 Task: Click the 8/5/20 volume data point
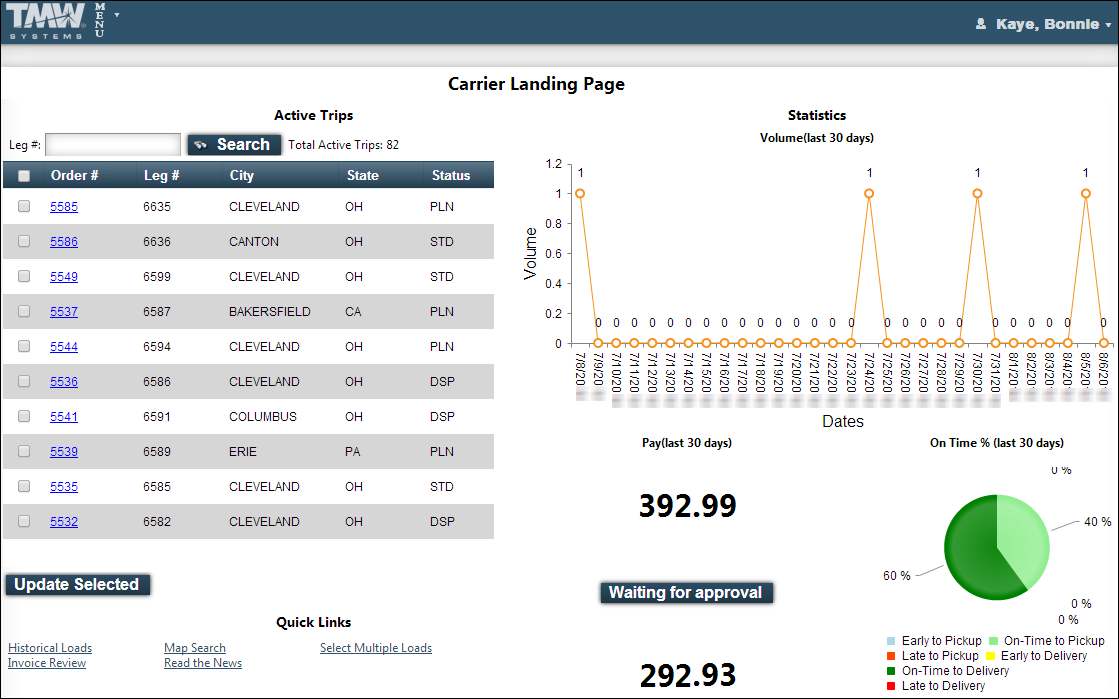click(x=1085, y=193)
